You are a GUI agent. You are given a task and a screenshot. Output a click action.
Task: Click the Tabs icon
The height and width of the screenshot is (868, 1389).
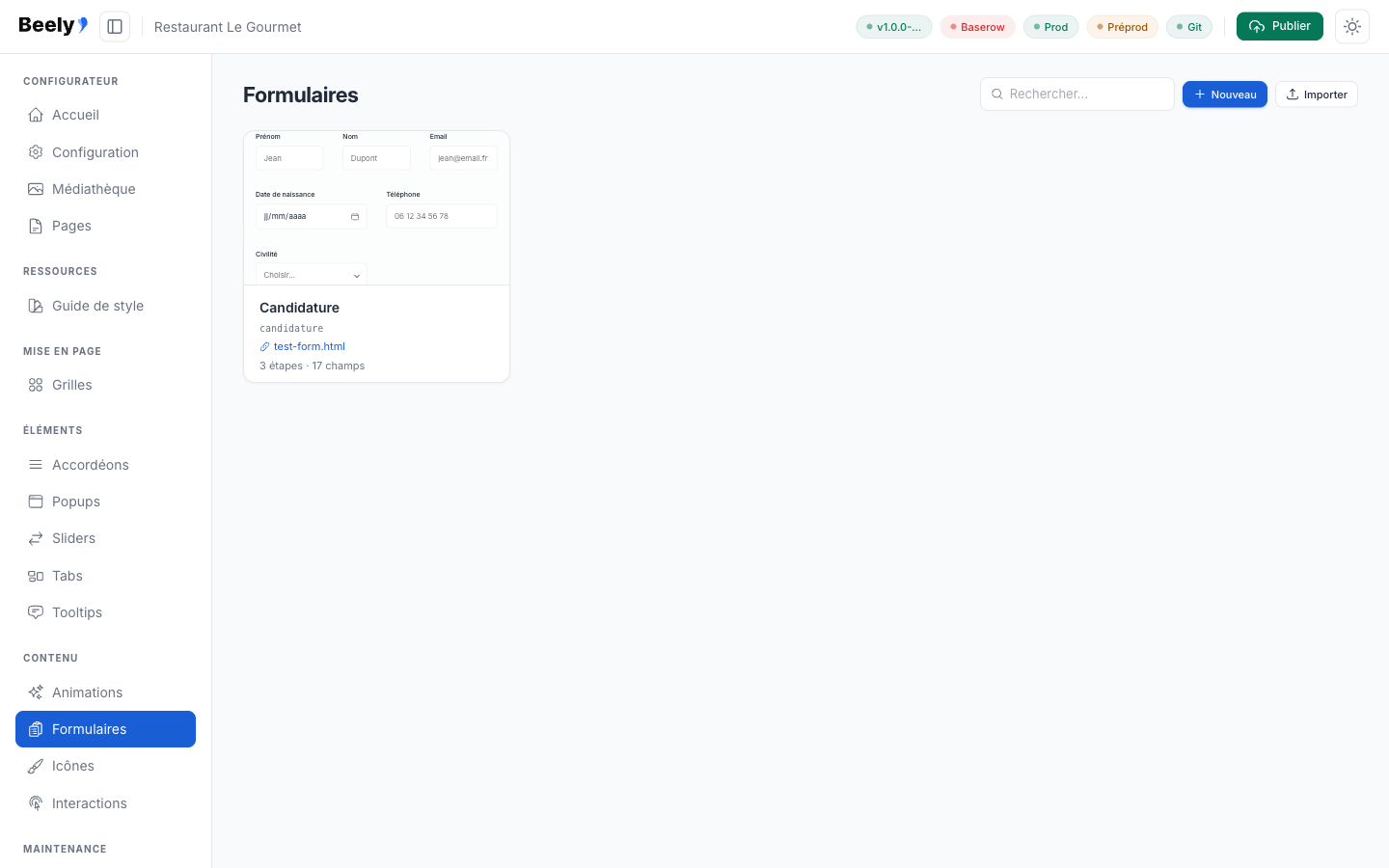(36, 576)
